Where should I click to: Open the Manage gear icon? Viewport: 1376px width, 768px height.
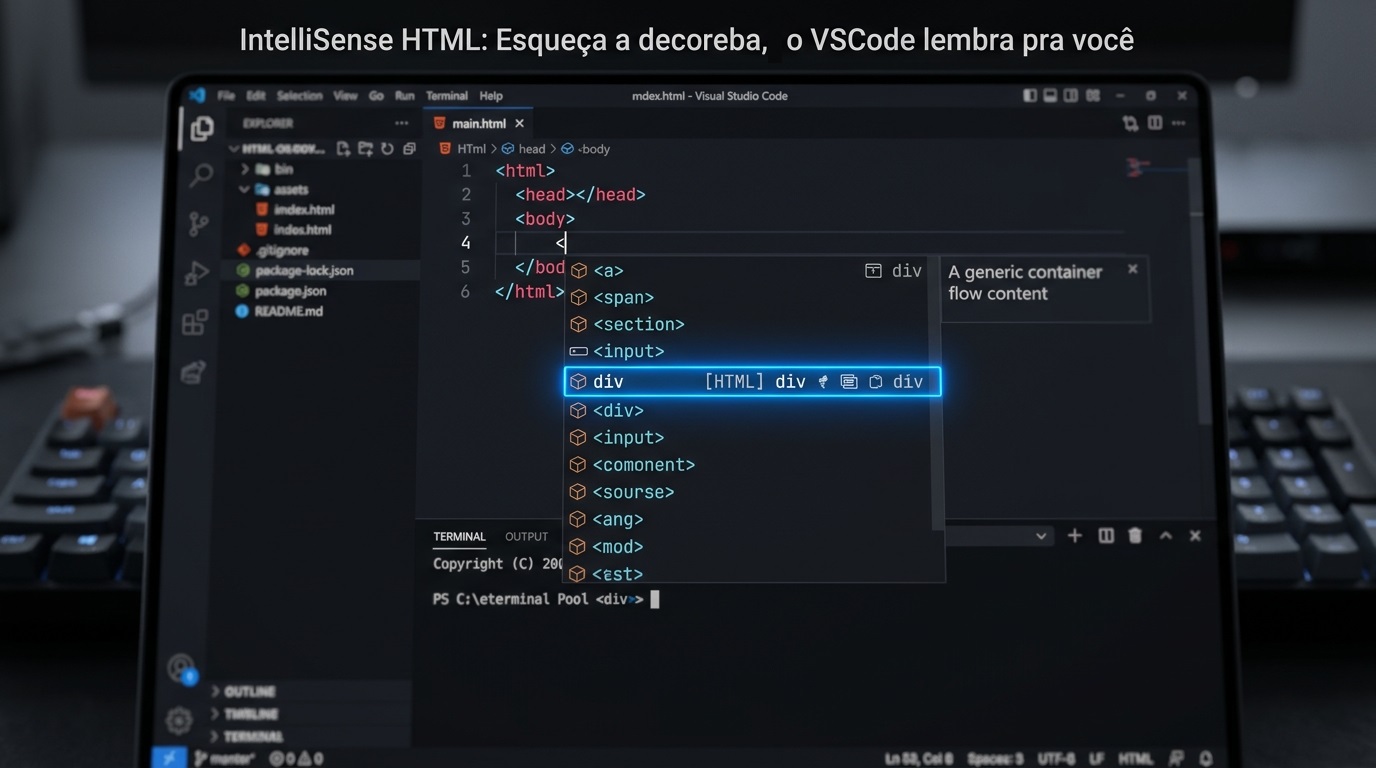point(179,720)
